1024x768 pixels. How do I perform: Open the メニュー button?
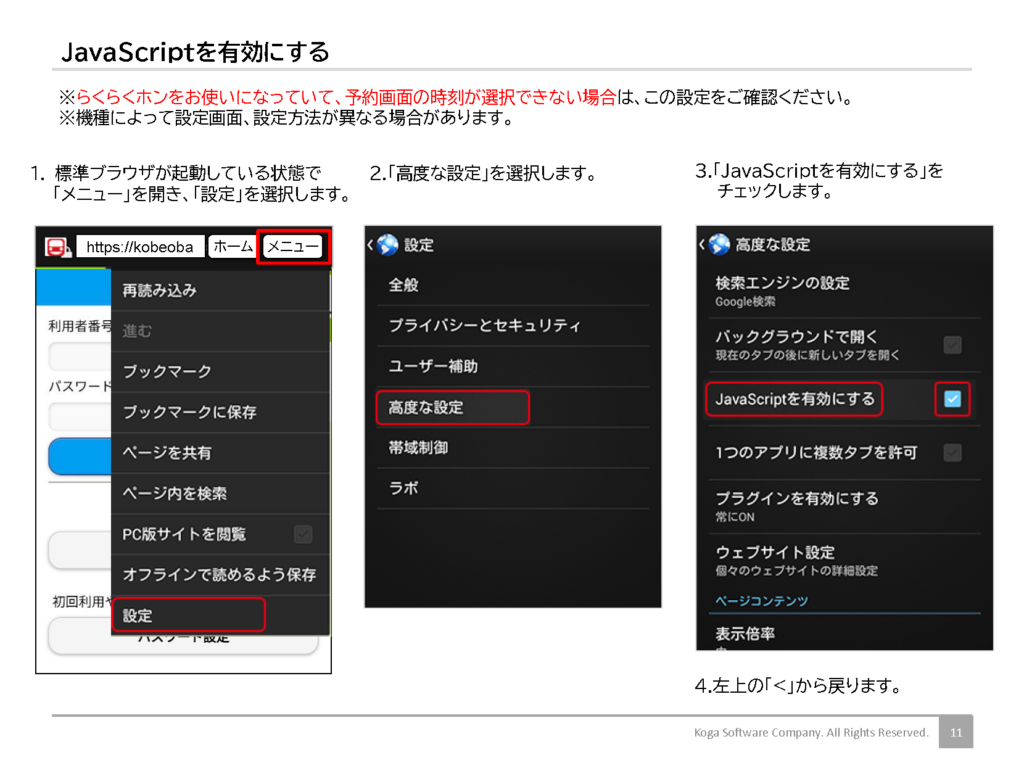(x=293, y=247)
